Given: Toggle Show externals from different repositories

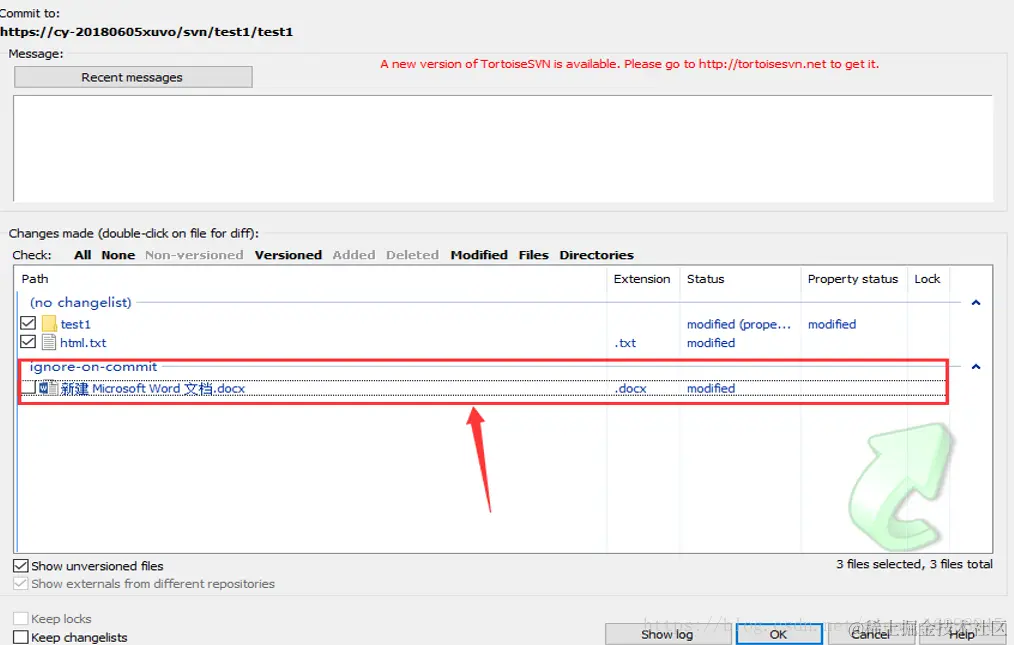Looking at the screenshot, I should pyautogui.click(x=21, y=584).
